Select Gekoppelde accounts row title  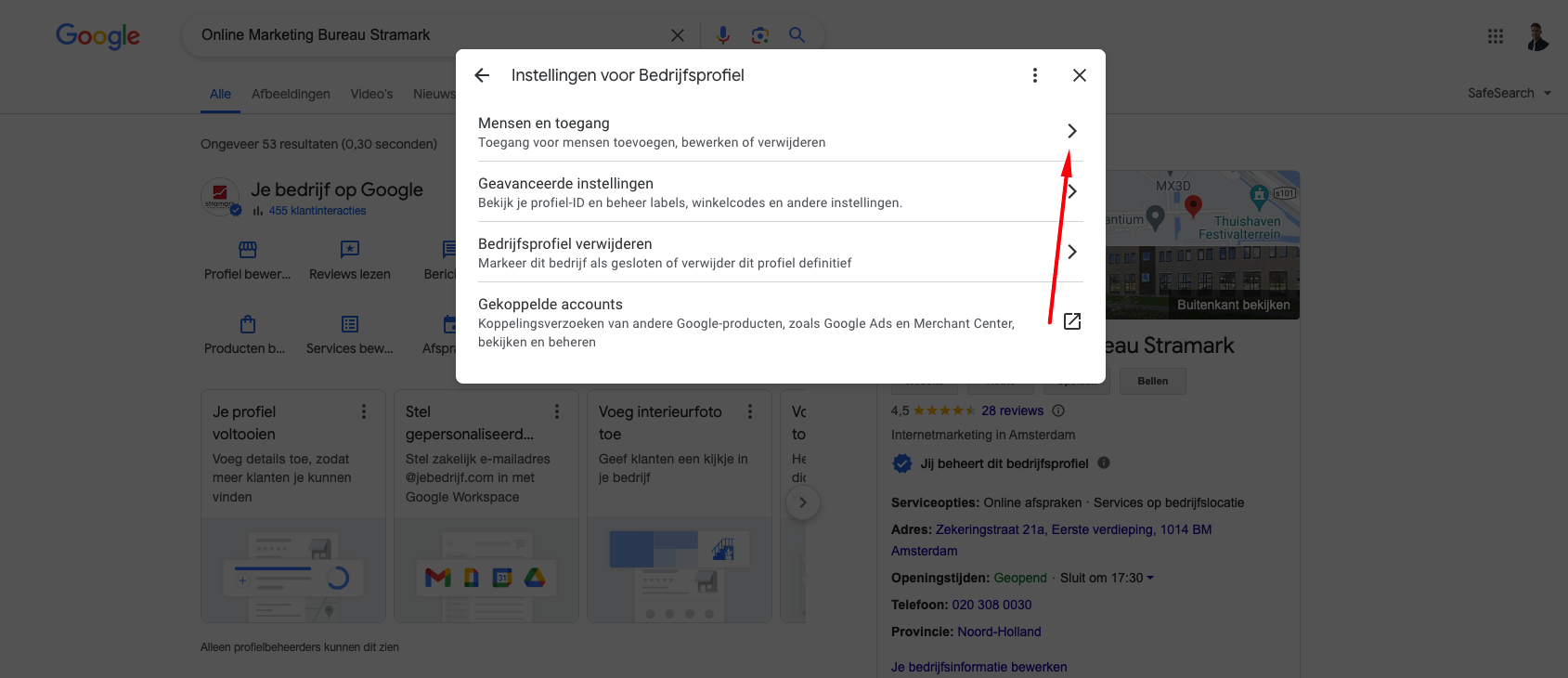pos(551,305)
